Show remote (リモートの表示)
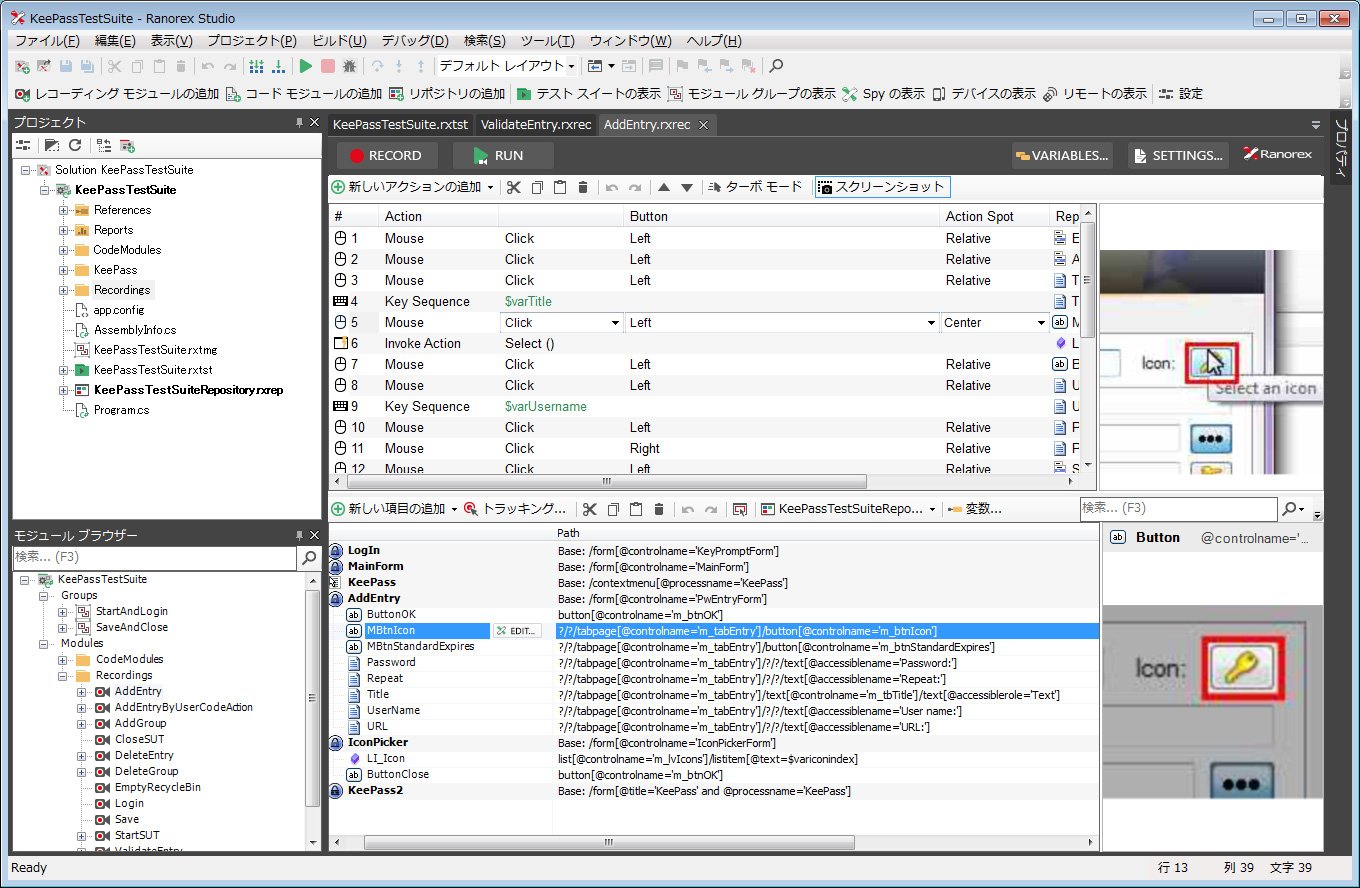The image size is (1360, 888). click(1095, 94)
